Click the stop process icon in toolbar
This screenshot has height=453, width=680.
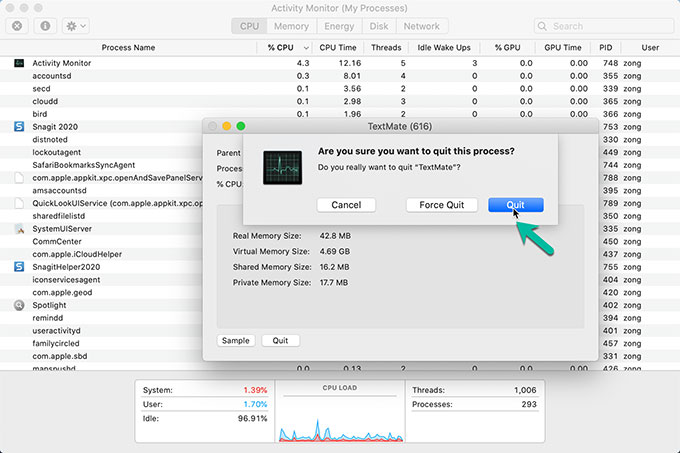(x=18, y=26)
